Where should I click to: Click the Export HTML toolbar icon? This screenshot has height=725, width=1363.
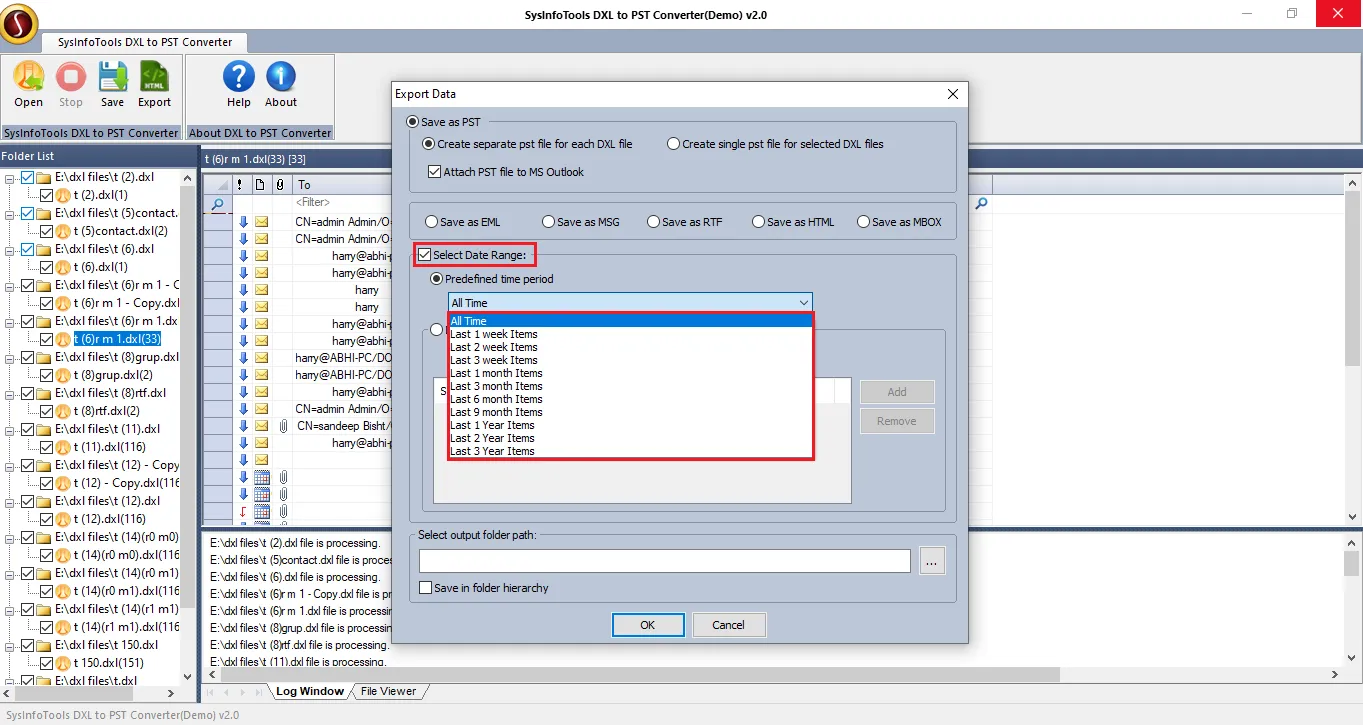click(154, 84)
